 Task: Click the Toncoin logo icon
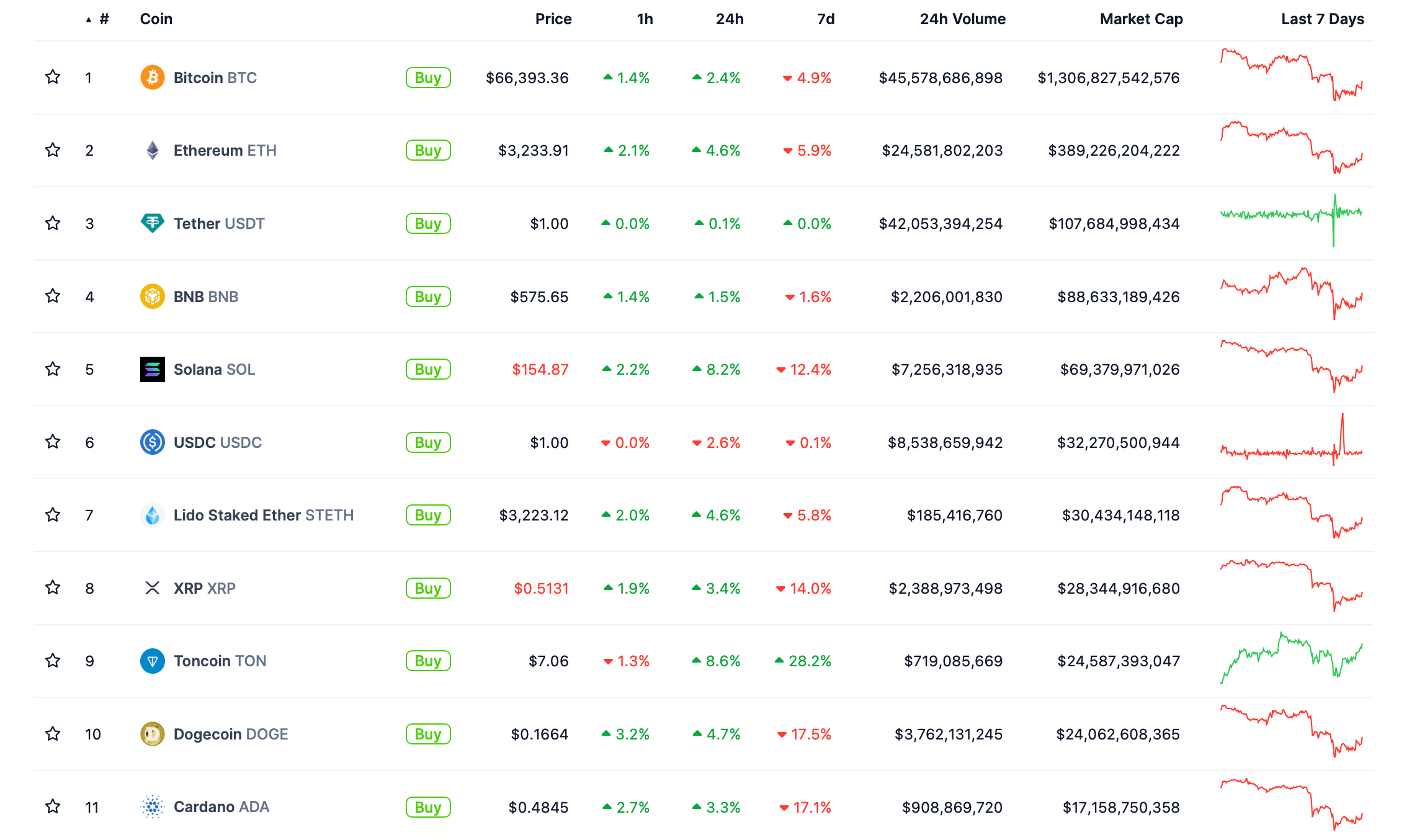[152, 661]
